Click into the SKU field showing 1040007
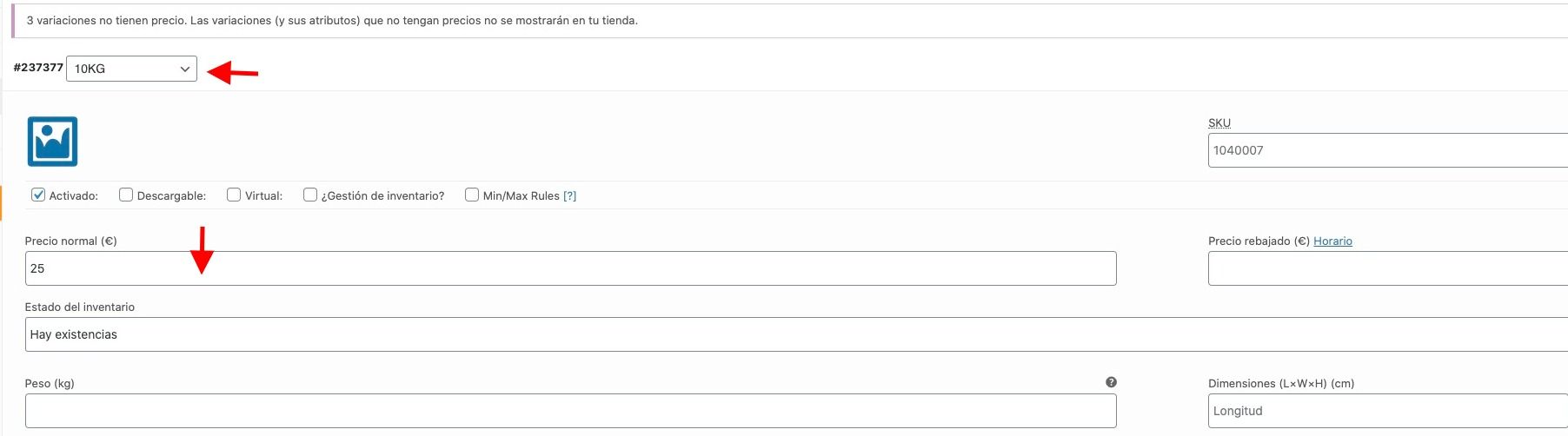 (x=1388, y=150)
